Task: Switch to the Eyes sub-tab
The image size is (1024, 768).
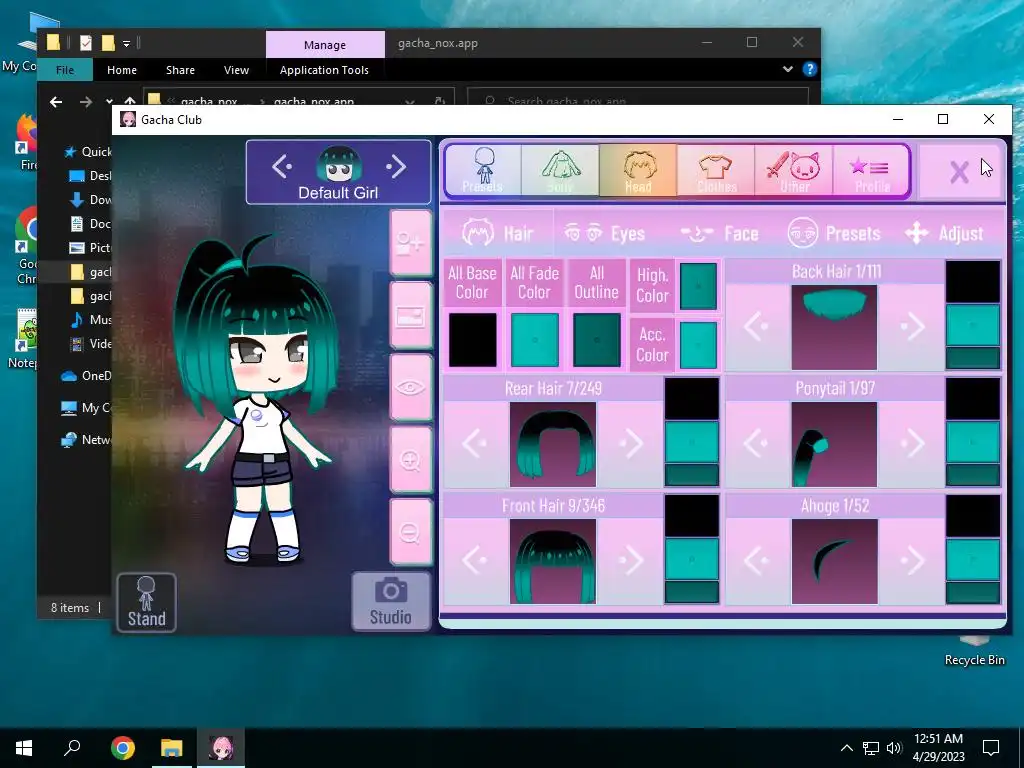Action: (x=605, y=233)
